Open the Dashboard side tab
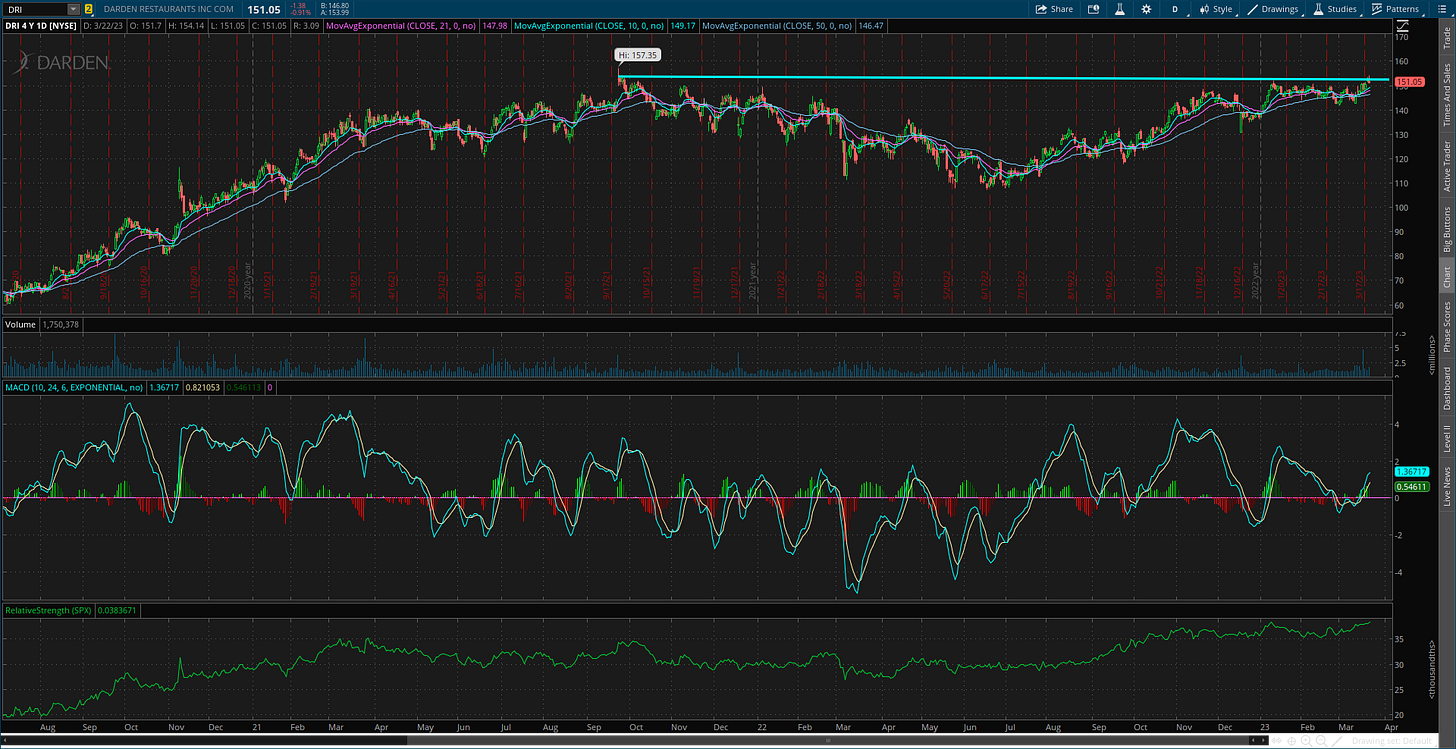The height and width of the screenshot is (749, 1456). pos(1446,388)
